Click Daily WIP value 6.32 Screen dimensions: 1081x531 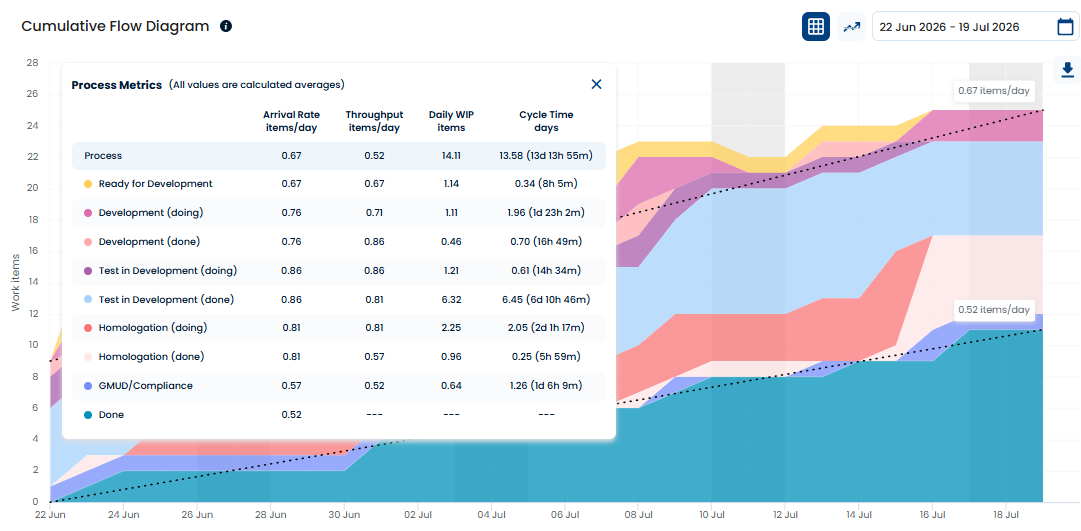tap(451, 300)
